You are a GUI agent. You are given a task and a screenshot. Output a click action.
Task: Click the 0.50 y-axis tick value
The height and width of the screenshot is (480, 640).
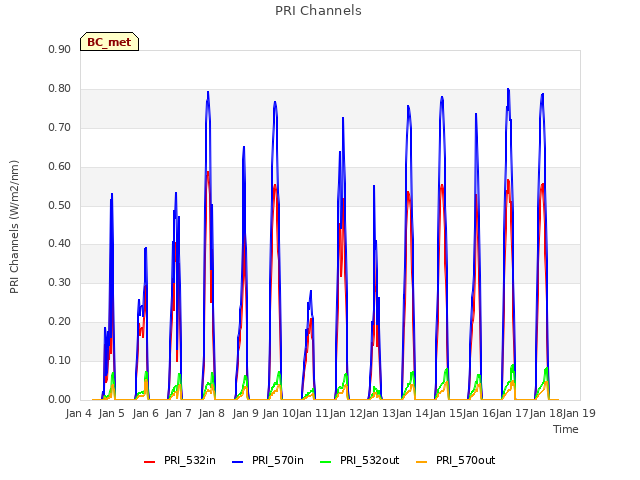pos(60,205)
